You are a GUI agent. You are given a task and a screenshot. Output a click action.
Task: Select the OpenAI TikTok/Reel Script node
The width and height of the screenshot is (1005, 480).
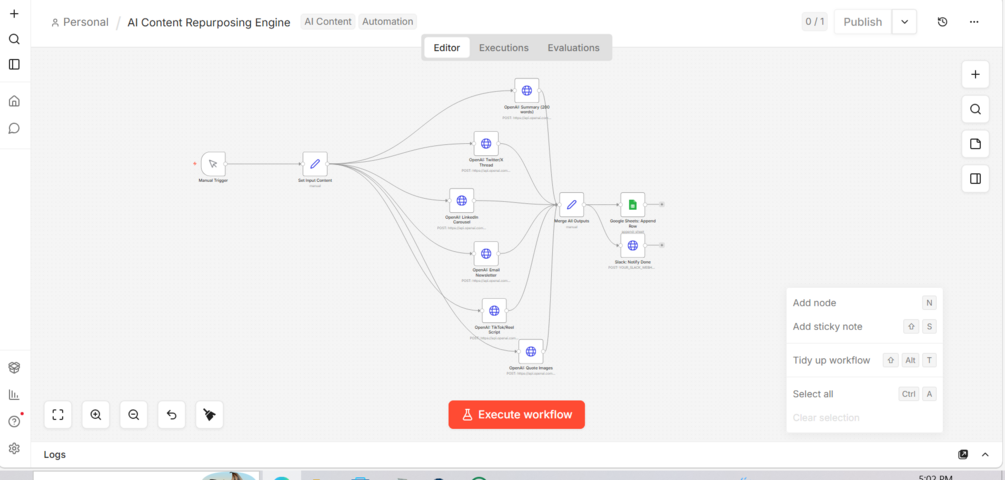494,311
